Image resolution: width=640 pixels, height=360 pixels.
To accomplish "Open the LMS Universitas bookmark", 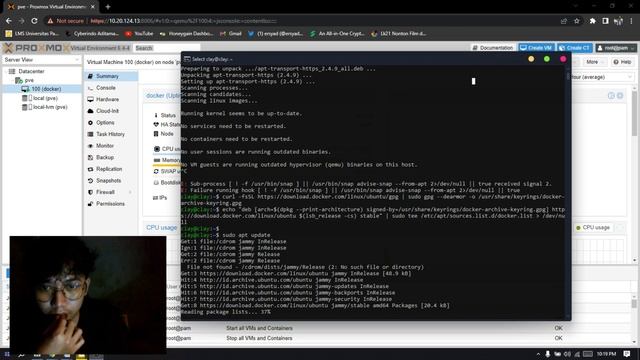I will [33, 33].
